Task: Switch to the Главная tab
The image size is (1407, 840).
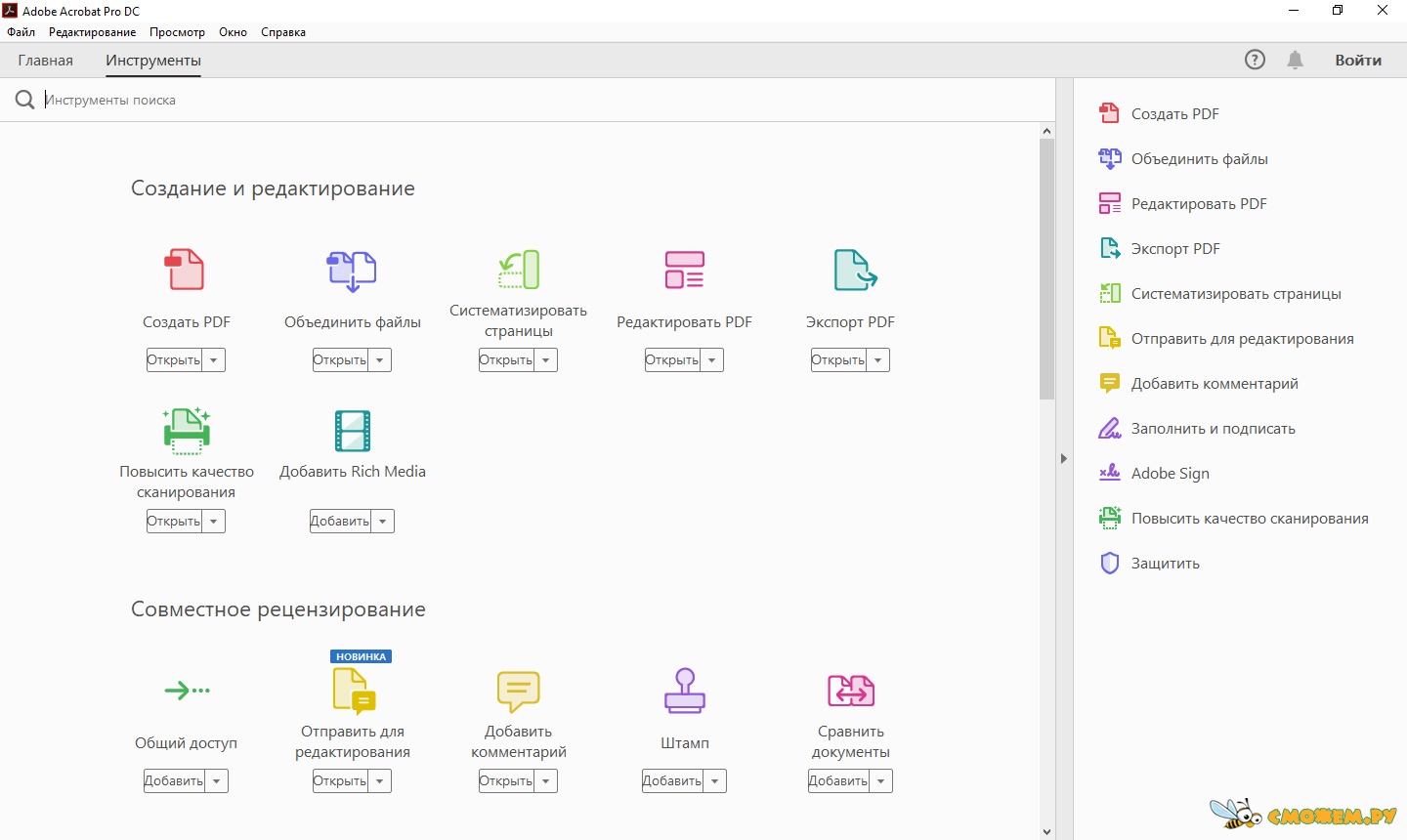Action: 45,61
